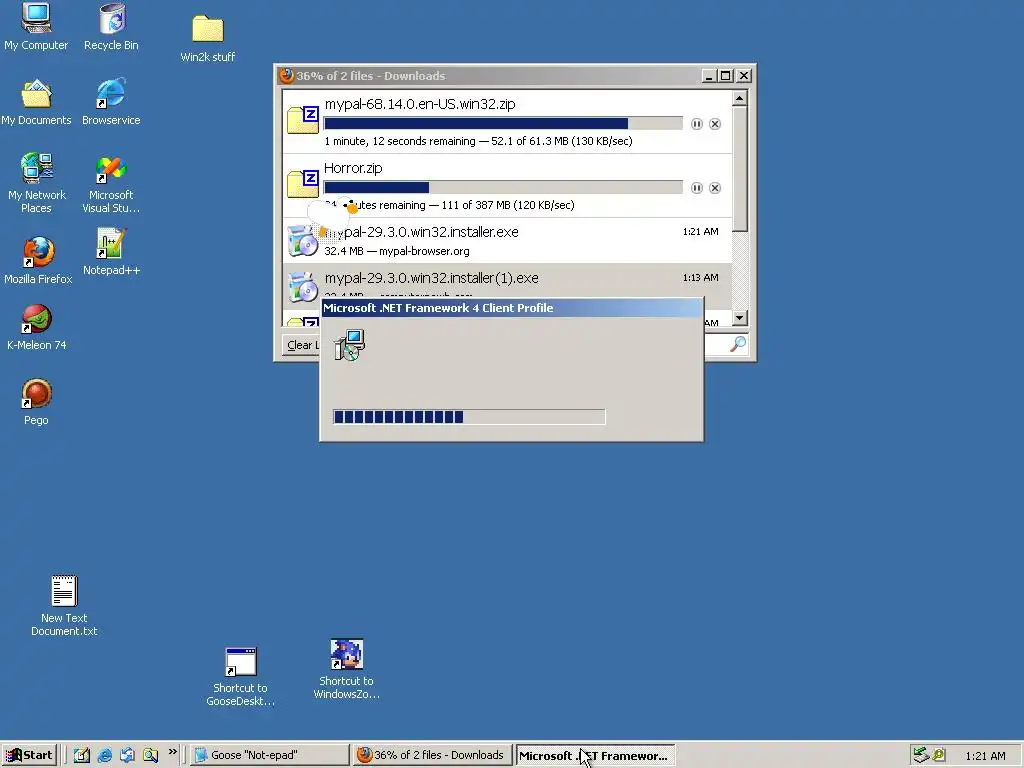Select My Network Places icon
Screen dimensions: 1024x768
pos(37,183)
